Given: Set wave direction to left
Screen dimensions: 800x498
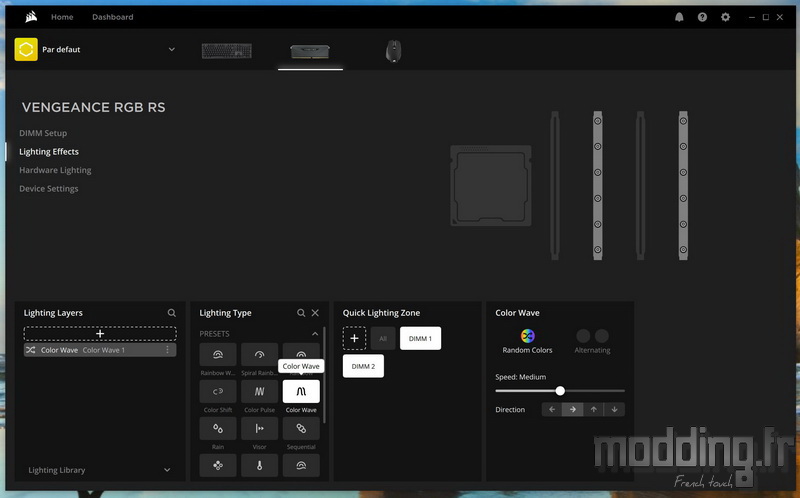Looking at the screenshot, I should point(552,409).
